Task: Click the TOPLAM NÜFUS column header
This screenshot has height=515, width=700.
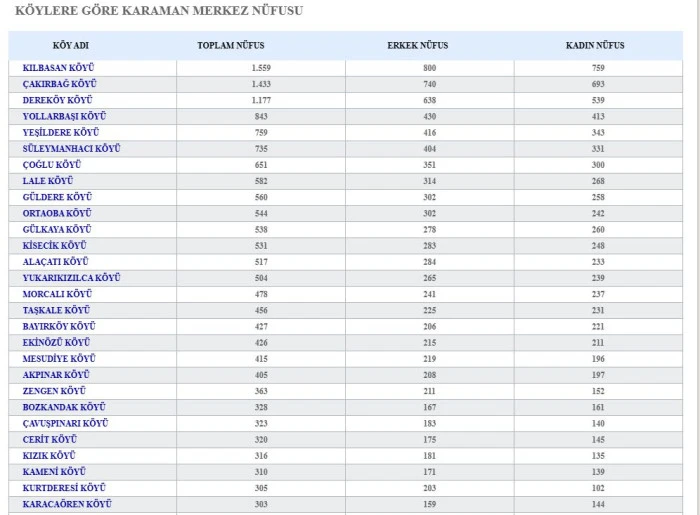Action: coord(231,45)
